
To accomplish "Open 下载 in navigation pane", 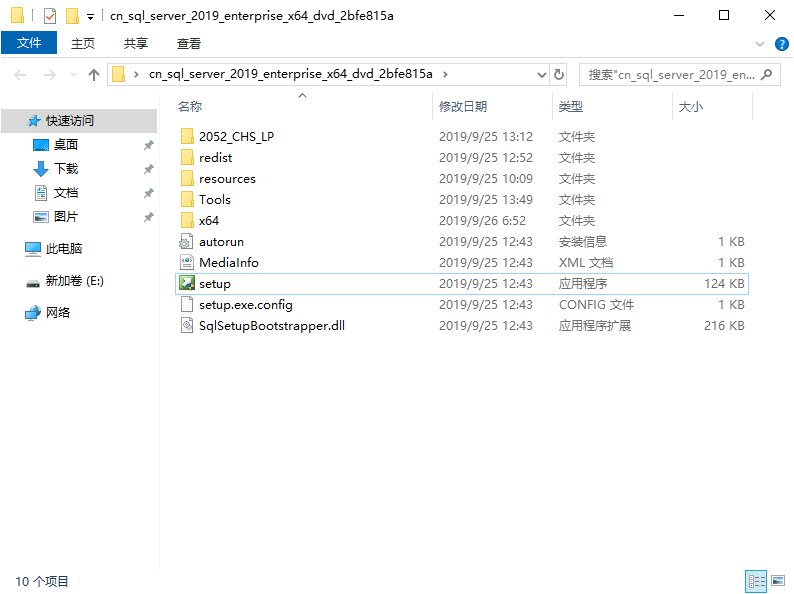I will [66, 169].
